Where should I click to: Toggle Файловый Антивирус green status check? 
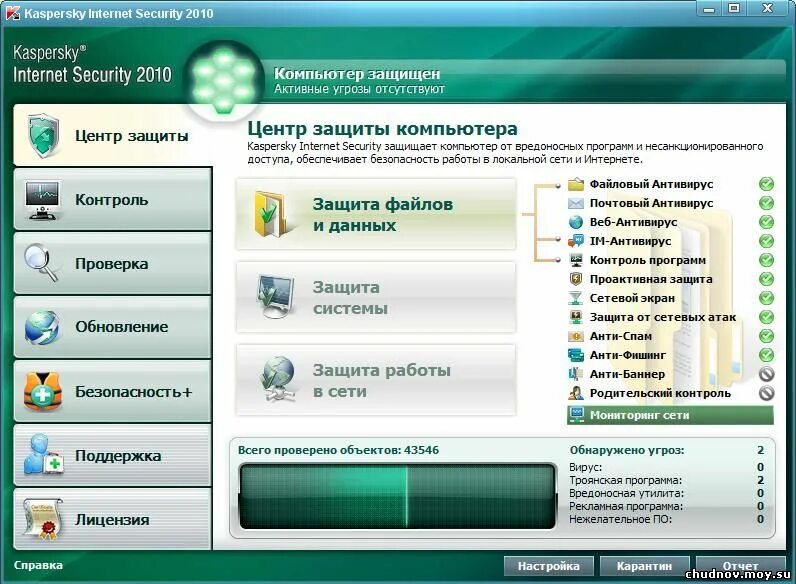pyautogui.click(x=767, y=184)
